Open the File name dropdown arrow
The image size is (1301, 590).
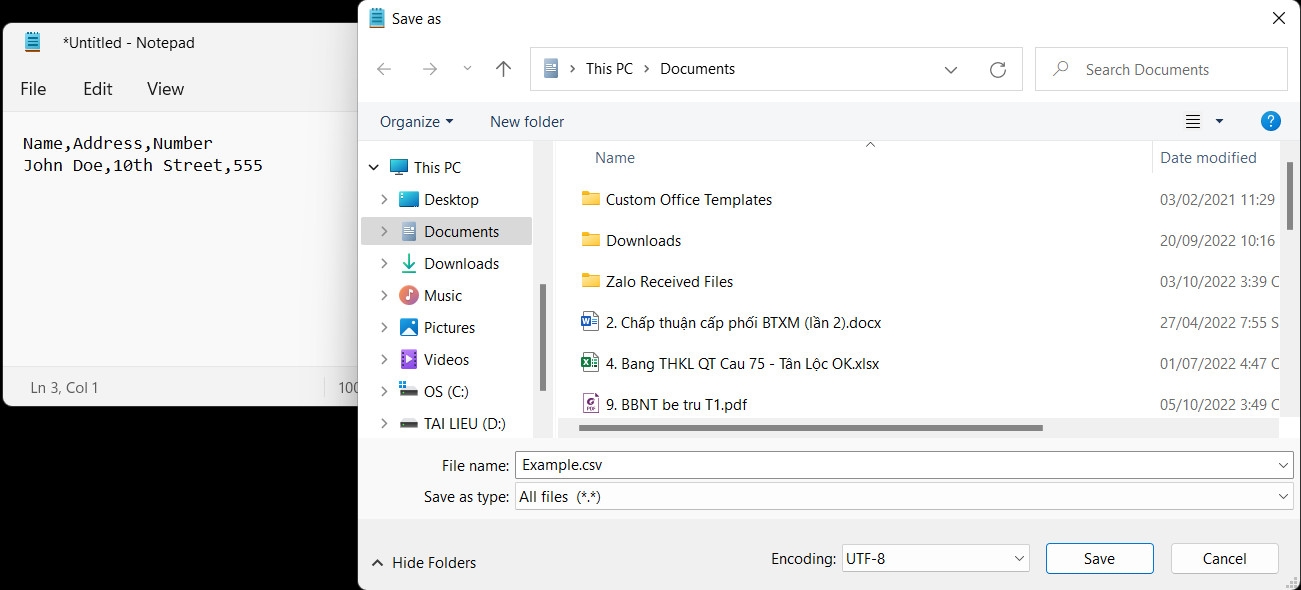[1284, 465]
